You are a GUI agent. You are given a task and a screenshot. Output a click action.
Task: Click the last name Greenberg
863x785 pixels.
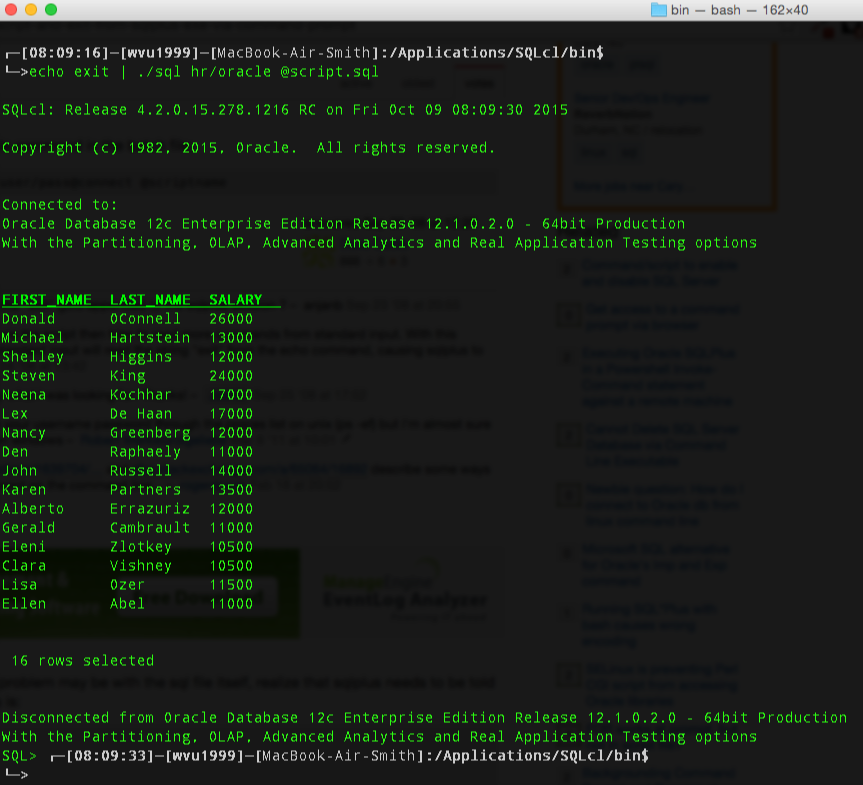pyautogui.click(x=150, y=433)
